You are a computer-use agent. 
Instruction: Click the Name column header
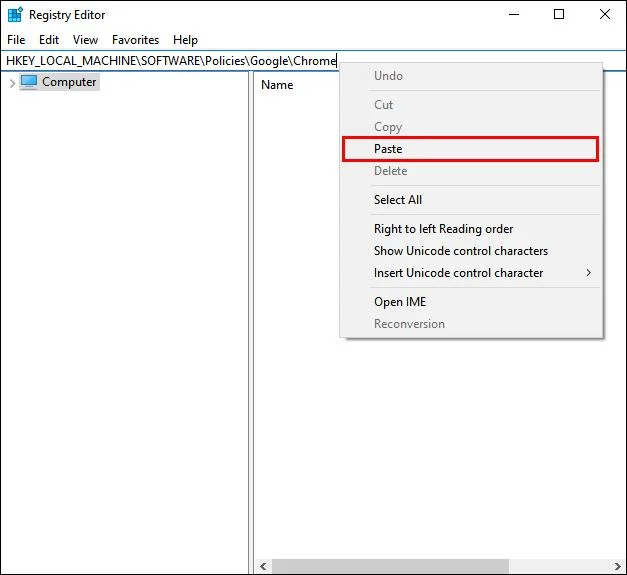click(277, 85)
